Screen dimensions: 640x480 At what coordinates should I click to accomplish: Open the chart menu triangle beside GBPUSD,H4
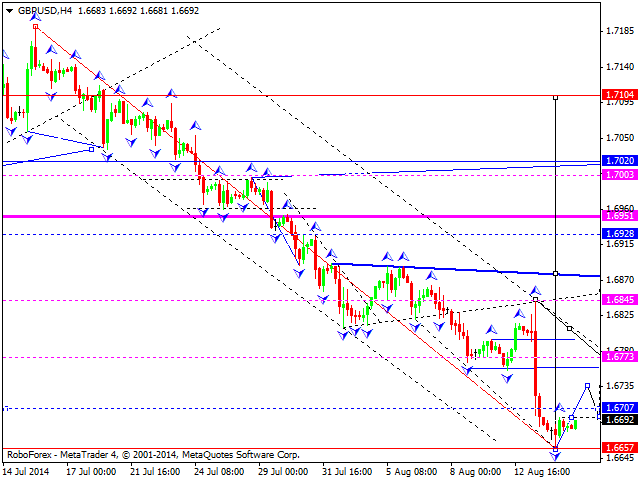[x=10, y=11]
